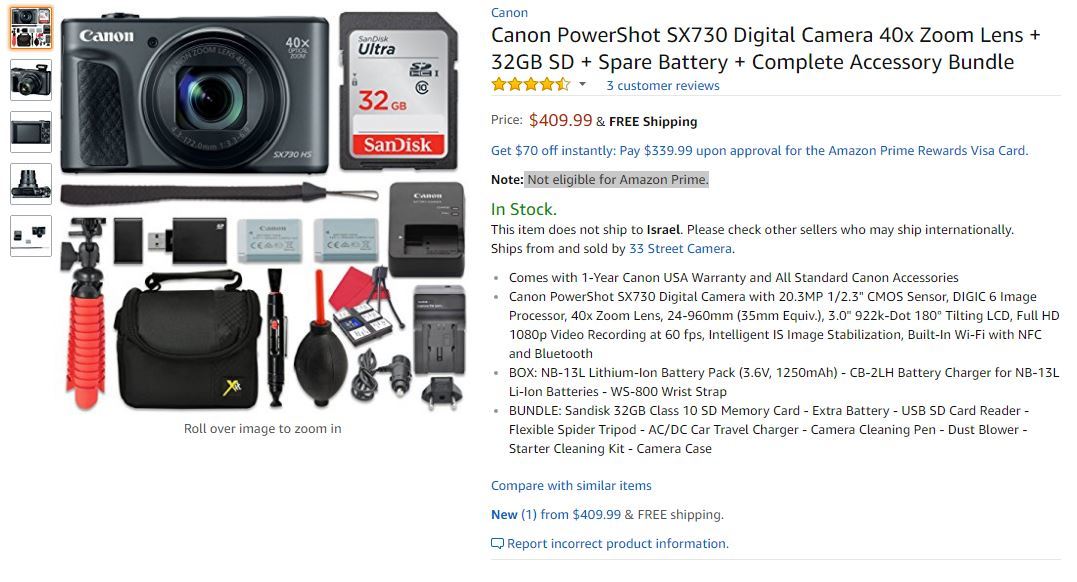Expand the rating breakdown dropdown arrow
This screenshot has width=1077, height=582.
click(583, 85)
